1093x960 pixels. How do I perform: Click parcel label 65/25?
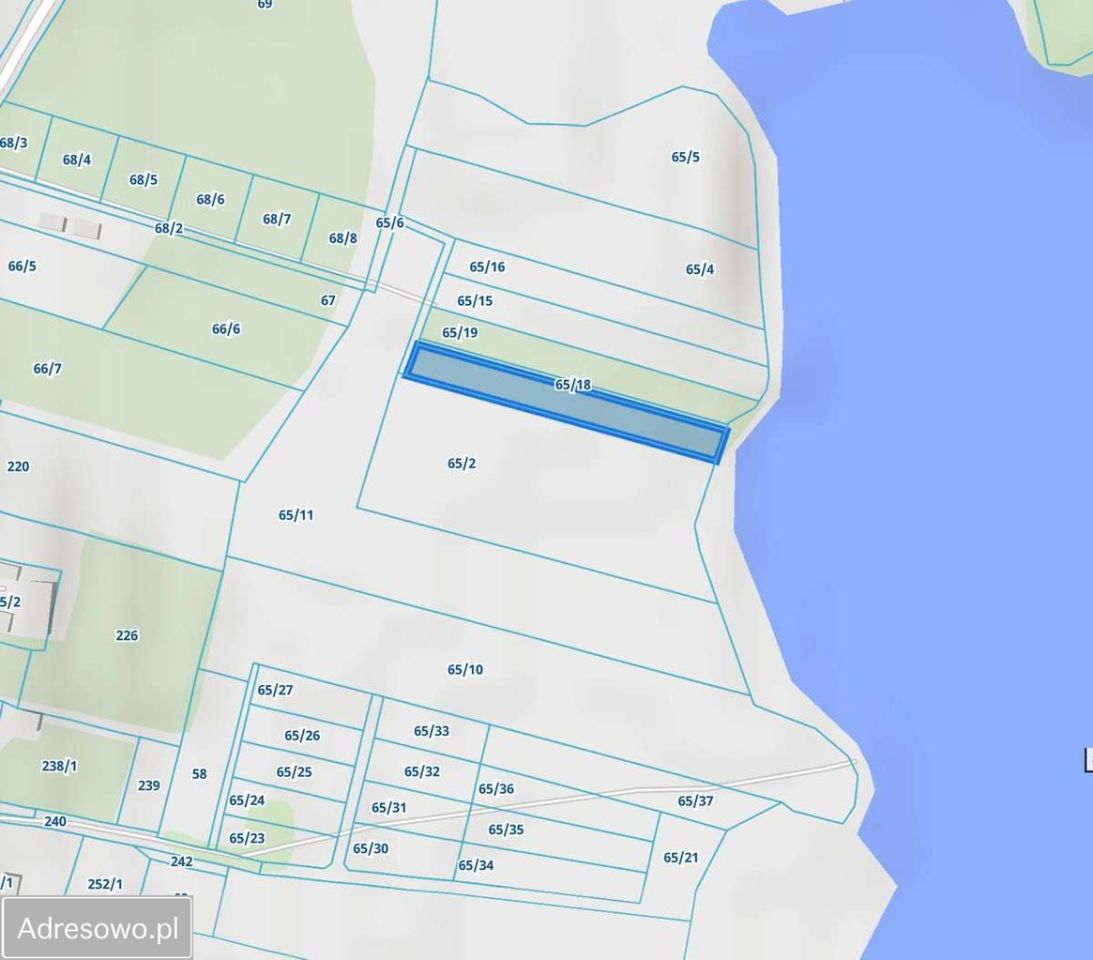coord(294,772)
